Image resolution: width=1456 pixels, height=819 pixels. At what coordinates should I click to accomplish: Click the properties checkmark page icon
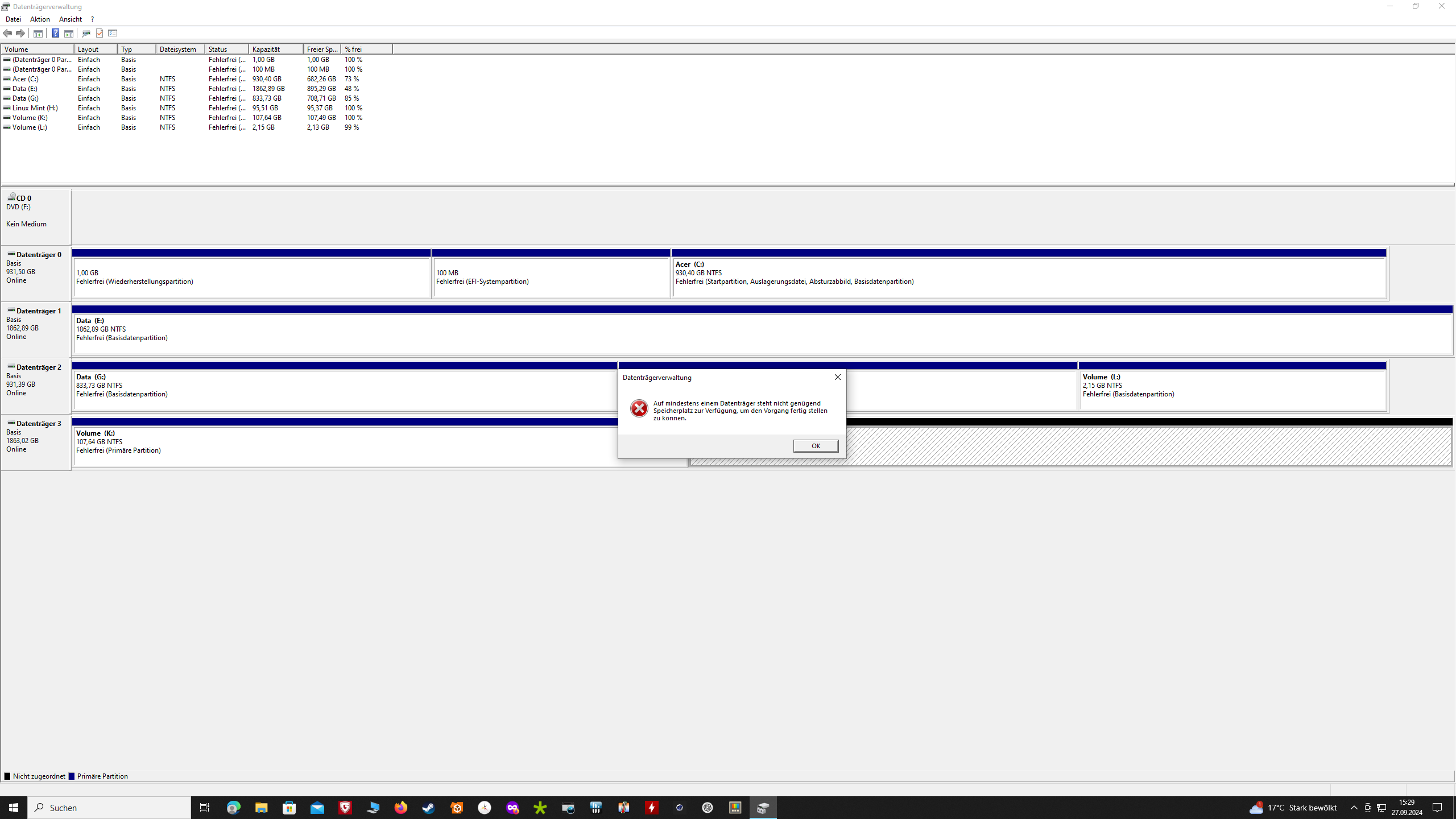pos(100,33)
